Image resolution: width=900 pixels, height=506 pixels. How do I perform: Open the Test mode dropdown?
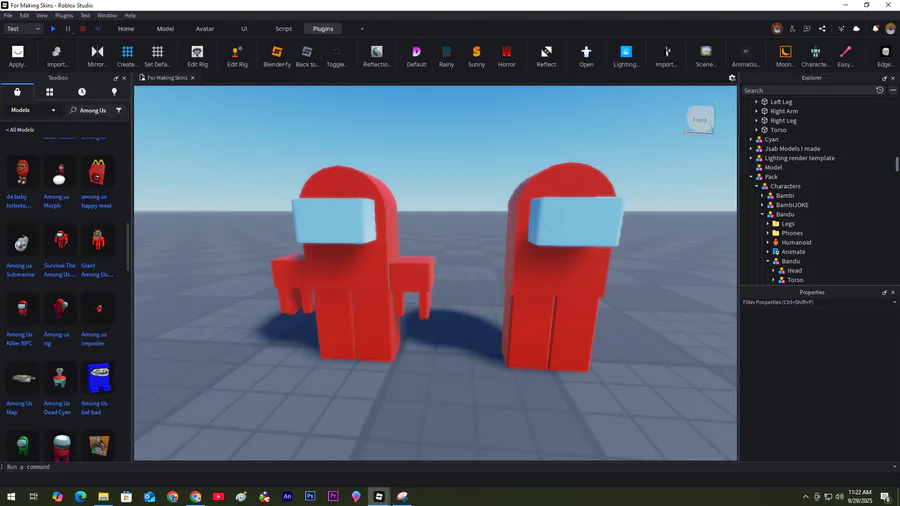click(x=24, y=29)
